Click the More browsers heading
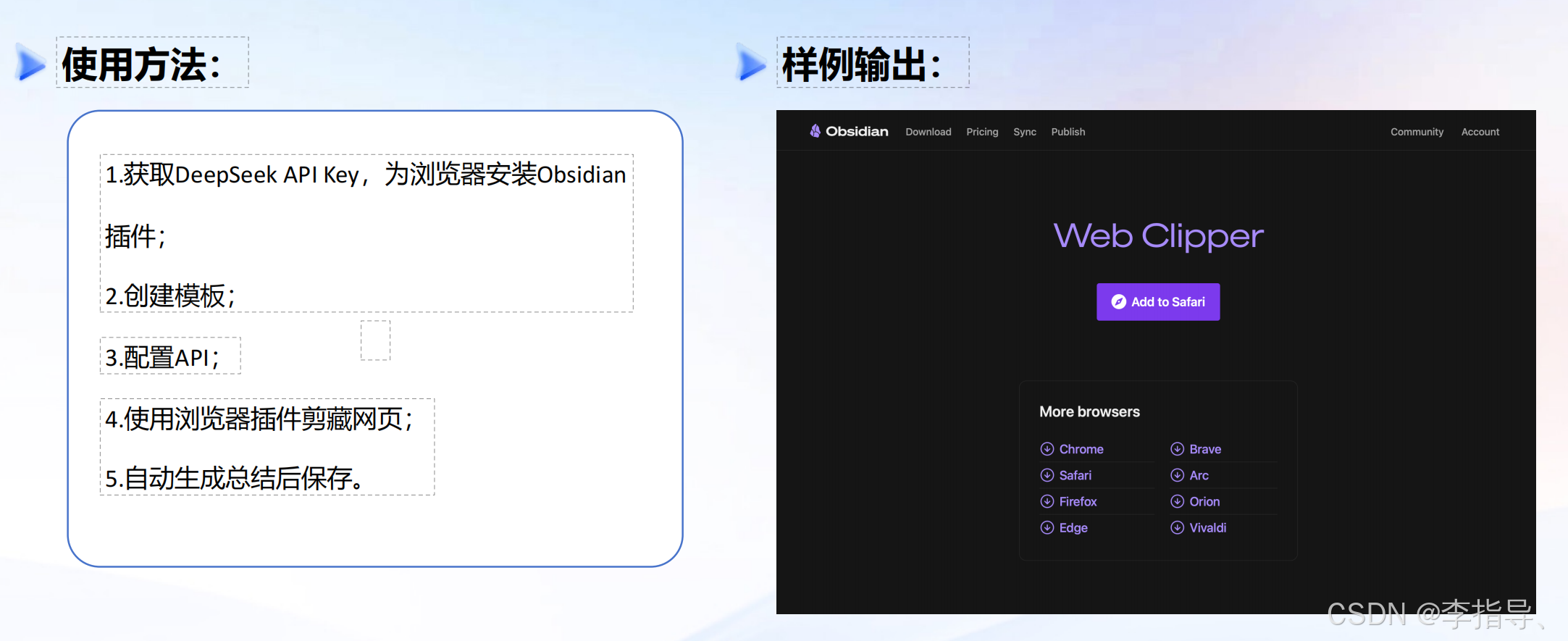1568x641 pixels. 1089,411
